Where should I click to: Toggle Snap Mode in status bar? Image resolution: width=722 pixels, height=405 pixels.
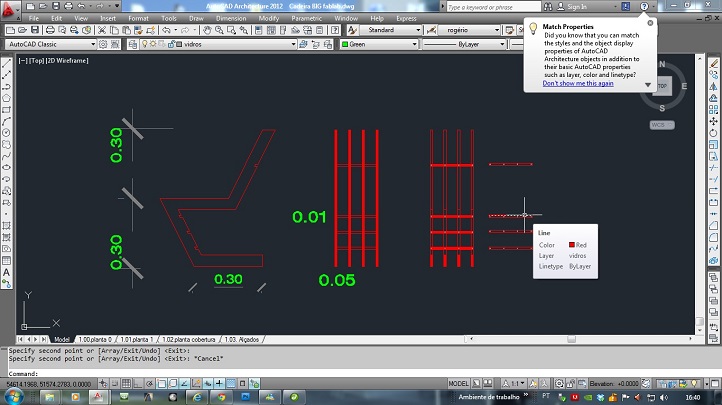[115, 383]
